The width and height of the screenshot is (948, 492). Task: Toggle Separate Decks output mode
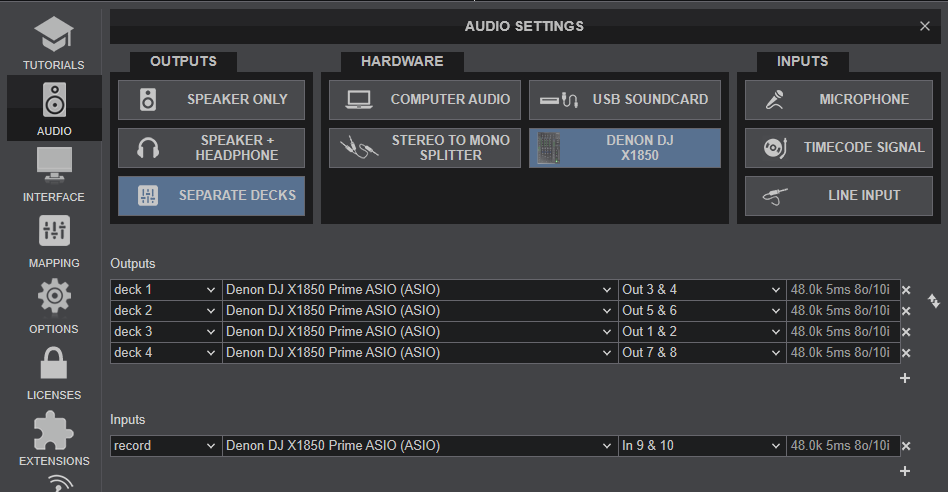[212, 196]
